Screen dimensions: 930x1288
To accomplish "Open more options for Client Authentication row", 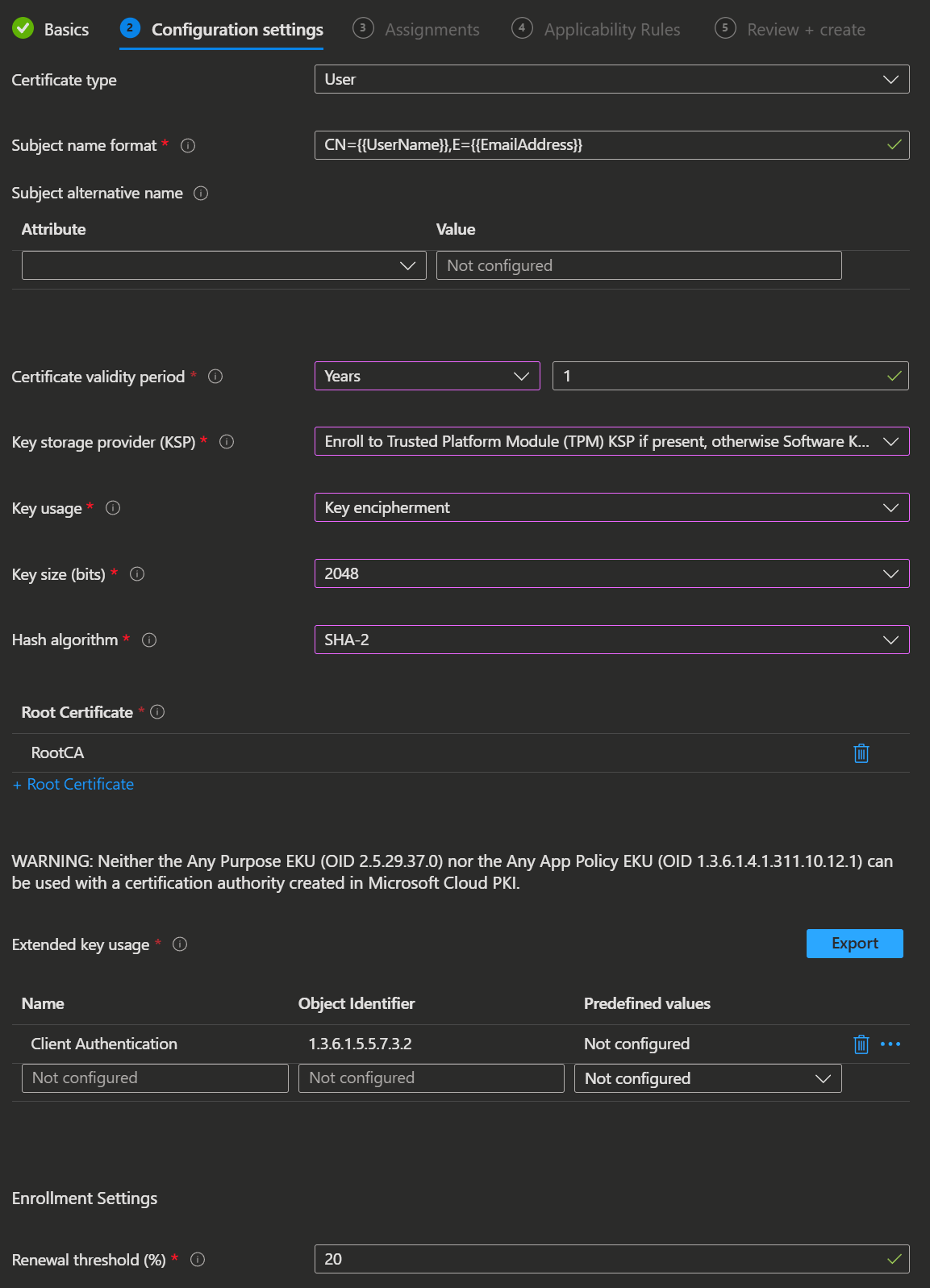I will coord(890,1044).
